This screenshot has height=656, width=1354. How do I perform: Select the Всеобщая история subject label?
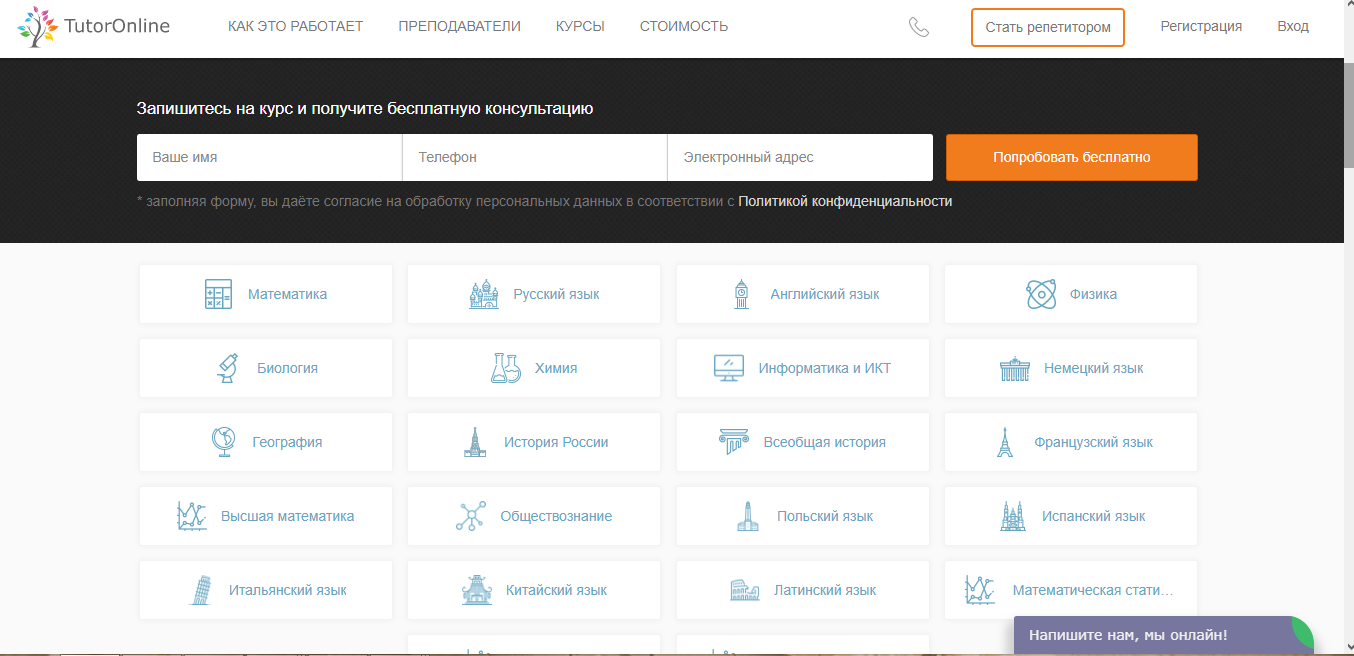pos(825,442)
